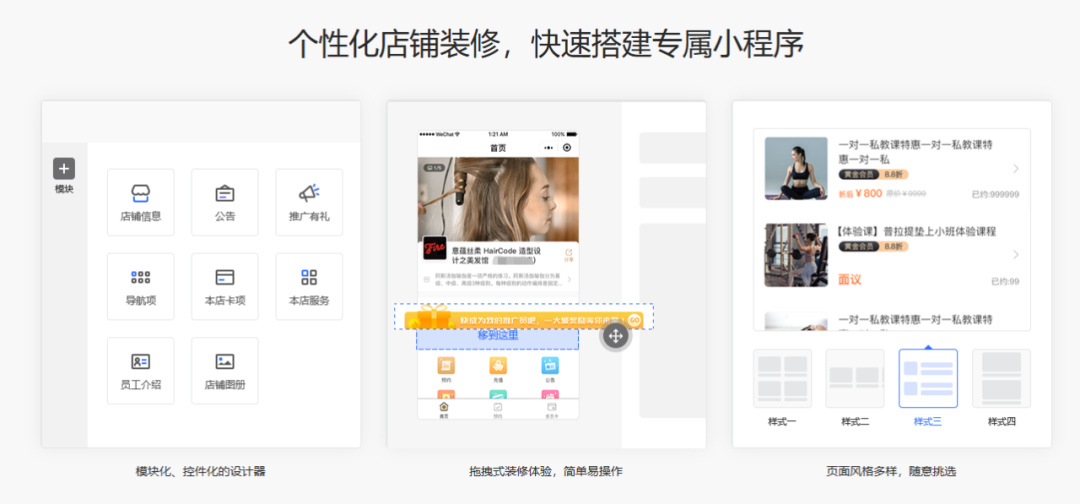The width and height of the screenshot is (1080, 504).
Task: Select the 本店服务 module
Action: click(309, 286)
